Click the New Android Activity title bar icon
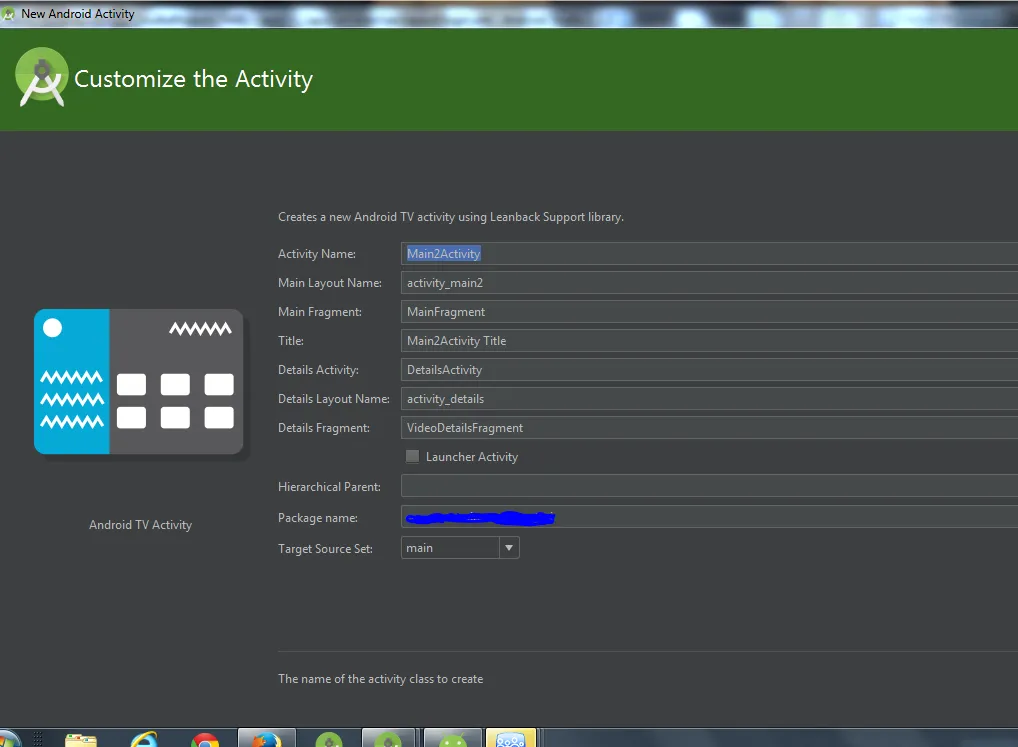This screenshot has width=1018, height=747. [x=8, y=14]
